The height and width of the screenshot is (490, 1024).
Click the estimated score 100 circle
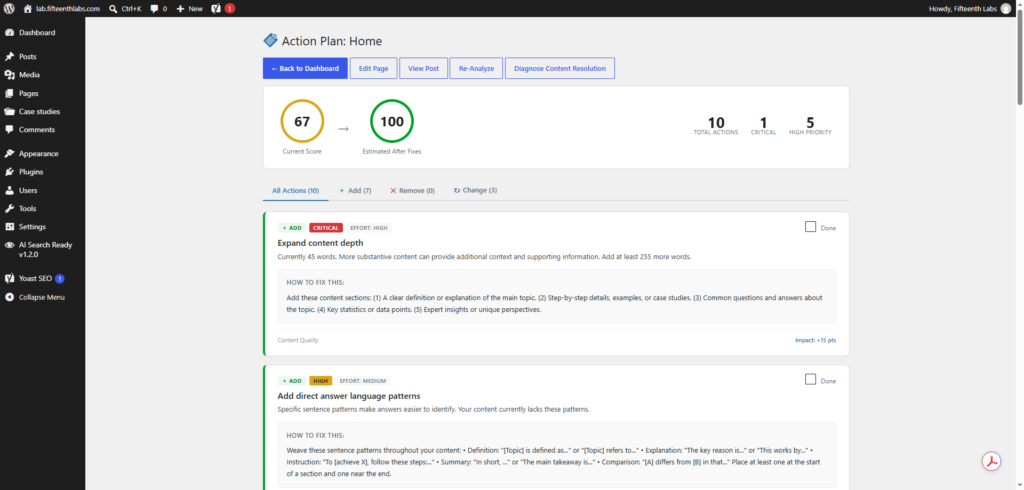[x=392, y=122]
